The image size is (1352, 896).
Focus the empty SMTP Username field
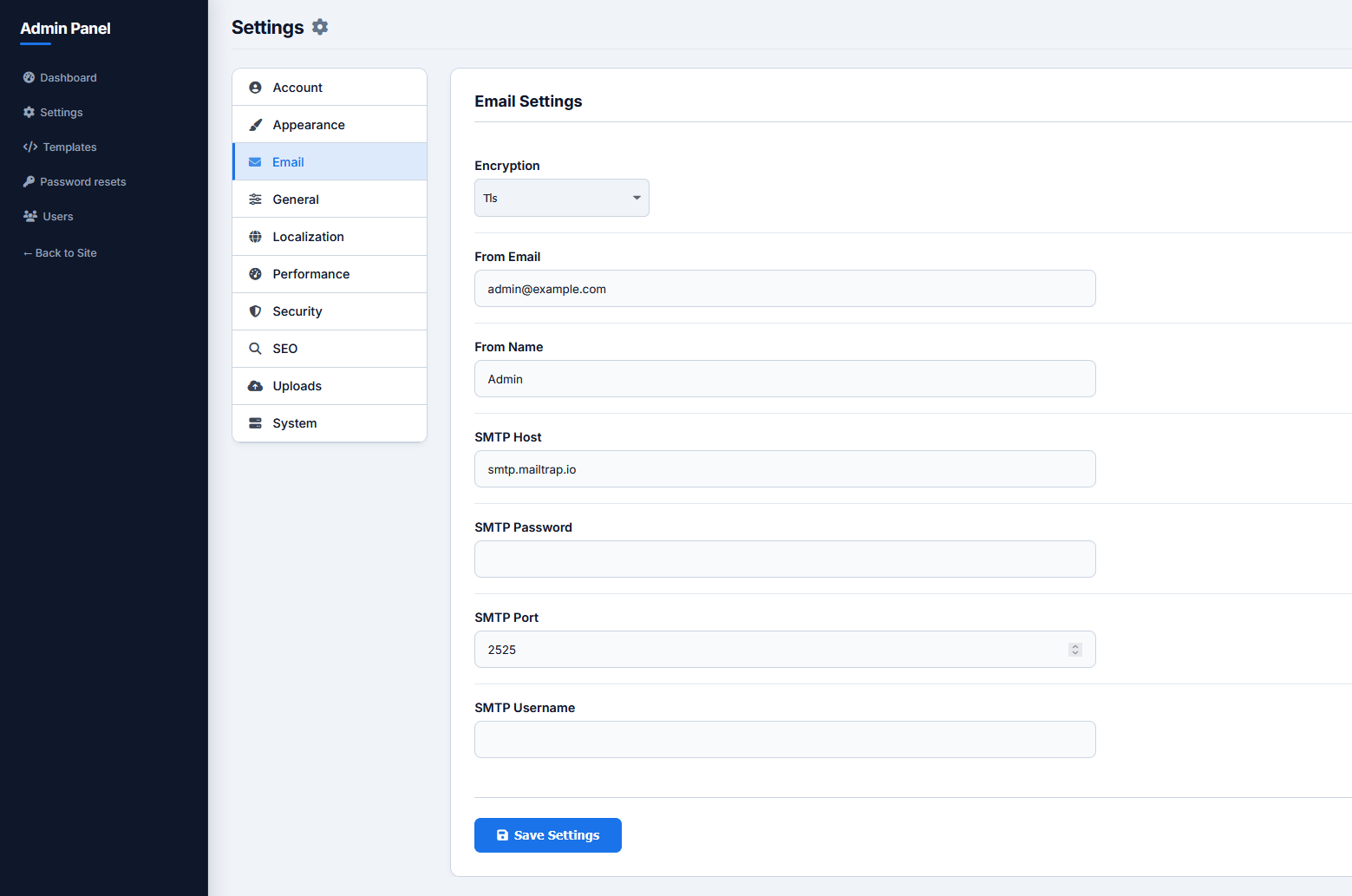785,740
